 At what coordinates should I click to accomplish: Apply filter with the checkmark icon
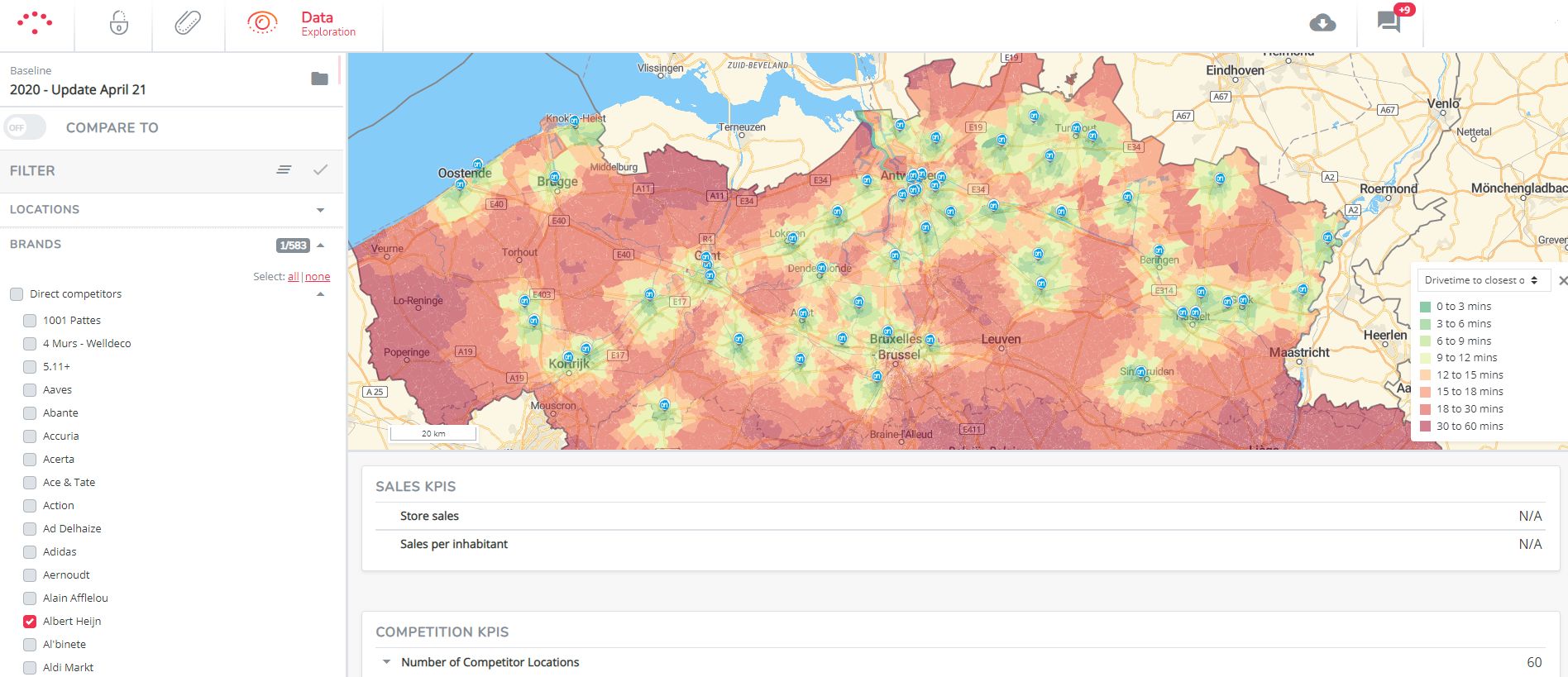tap(321, 170)
